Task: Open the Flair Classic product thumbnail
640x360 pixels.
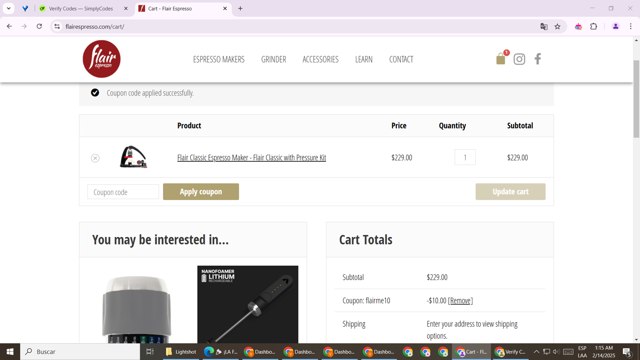Action: (x=133, y=157)
